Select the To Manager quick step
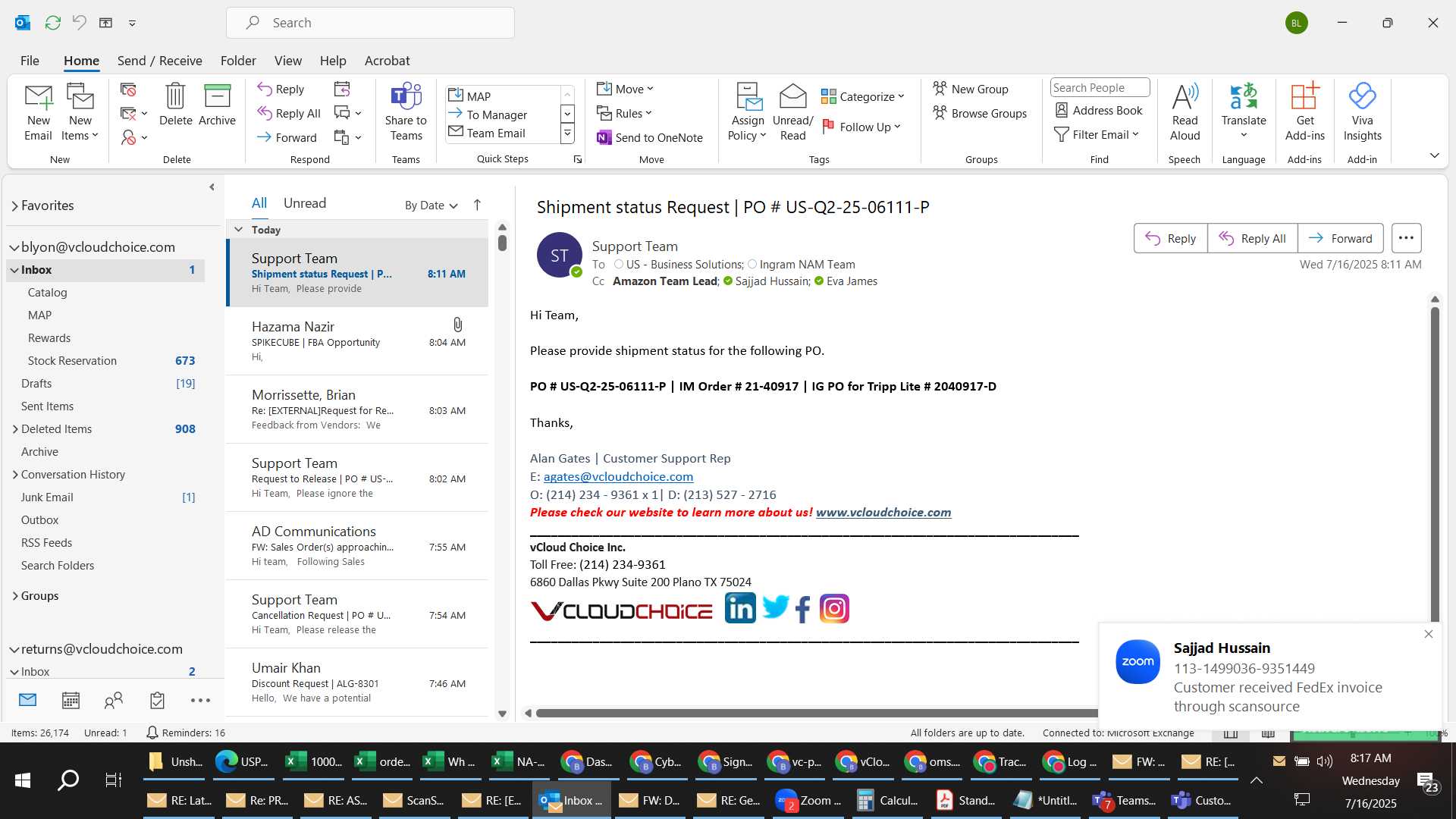Viewport: 1456px width, 819px height. point(504,115)
